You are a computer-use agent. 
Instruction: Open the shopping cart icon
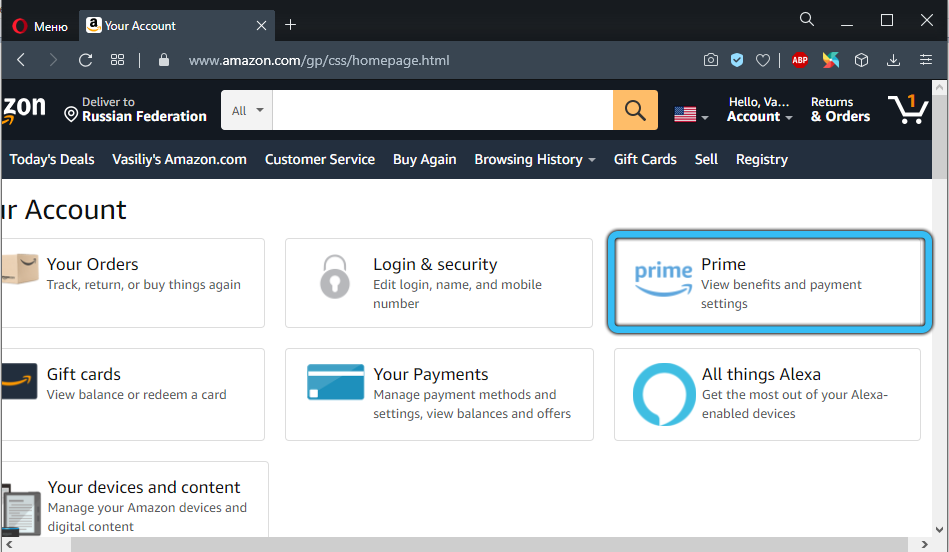(x=907, y=109)
